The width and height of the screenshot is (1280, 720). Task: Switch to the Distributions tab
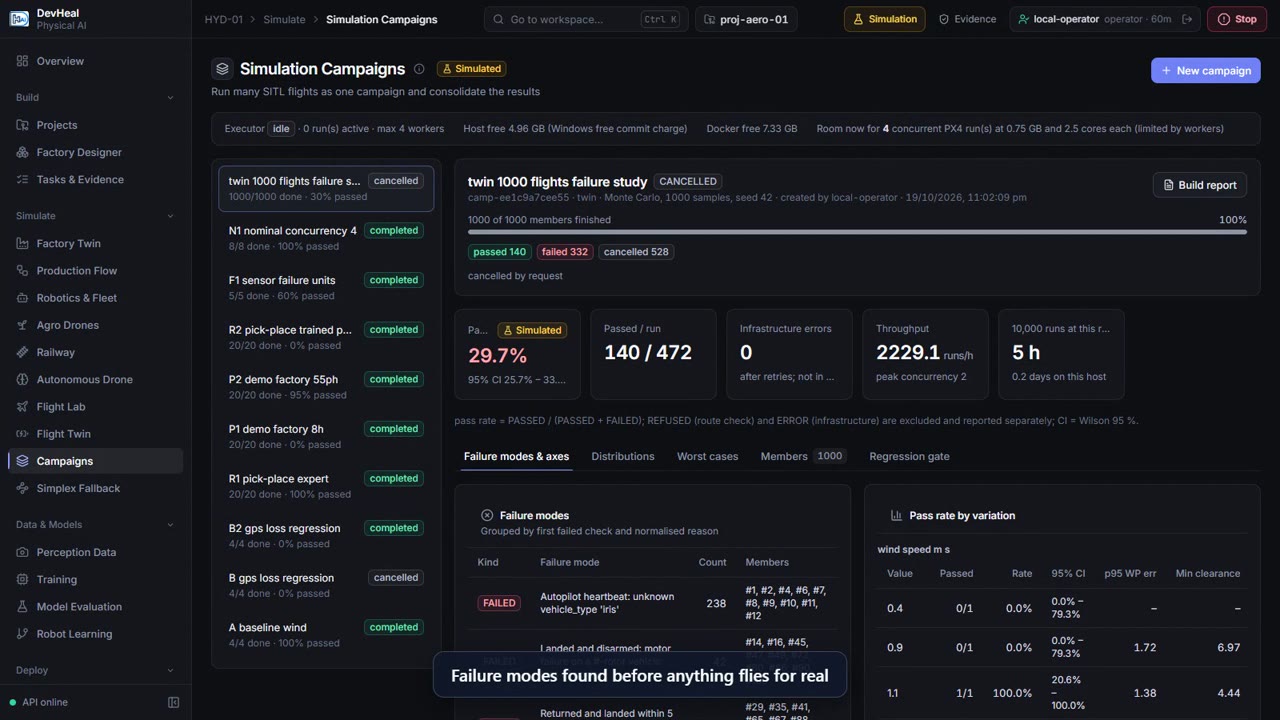pos(623,456)
